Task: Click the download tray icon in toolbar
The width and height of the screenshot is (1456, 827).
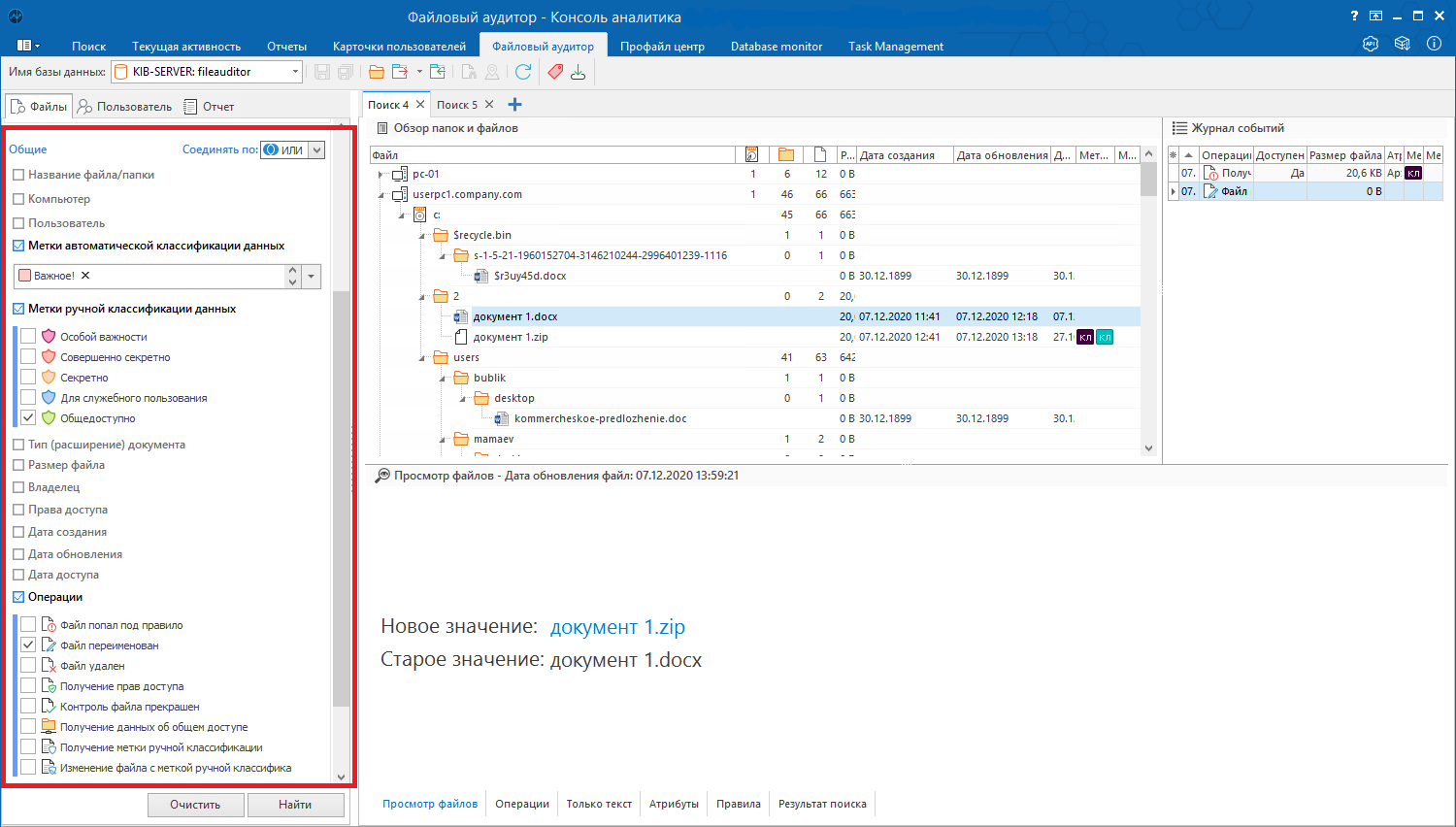Action: pyautogui.click(x=579, y=72)
